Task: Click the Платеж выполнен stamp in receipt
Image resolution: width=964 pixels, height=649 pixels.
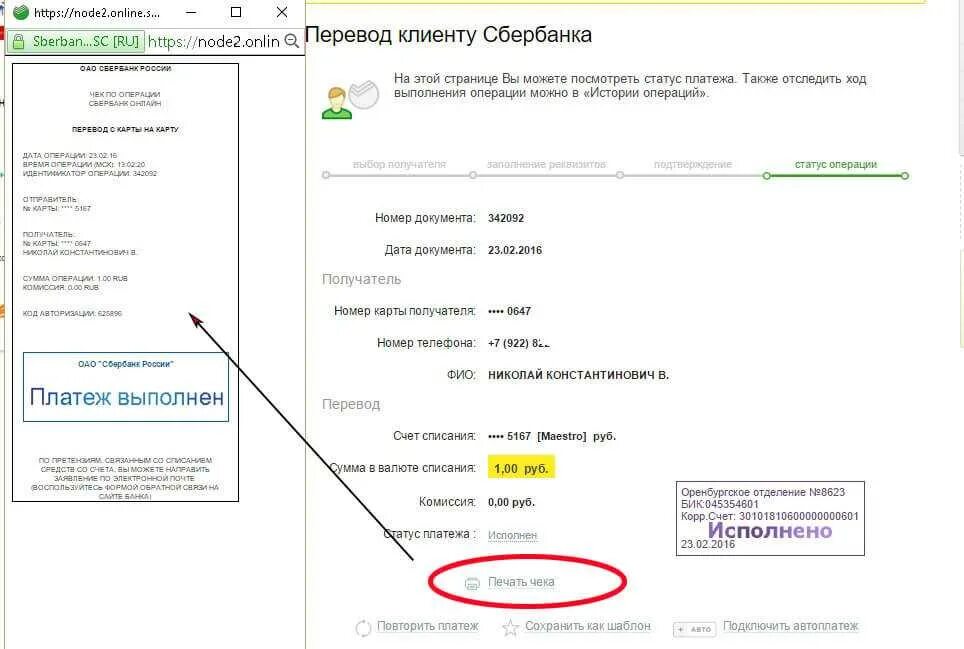Action: (x=126, y=387)
